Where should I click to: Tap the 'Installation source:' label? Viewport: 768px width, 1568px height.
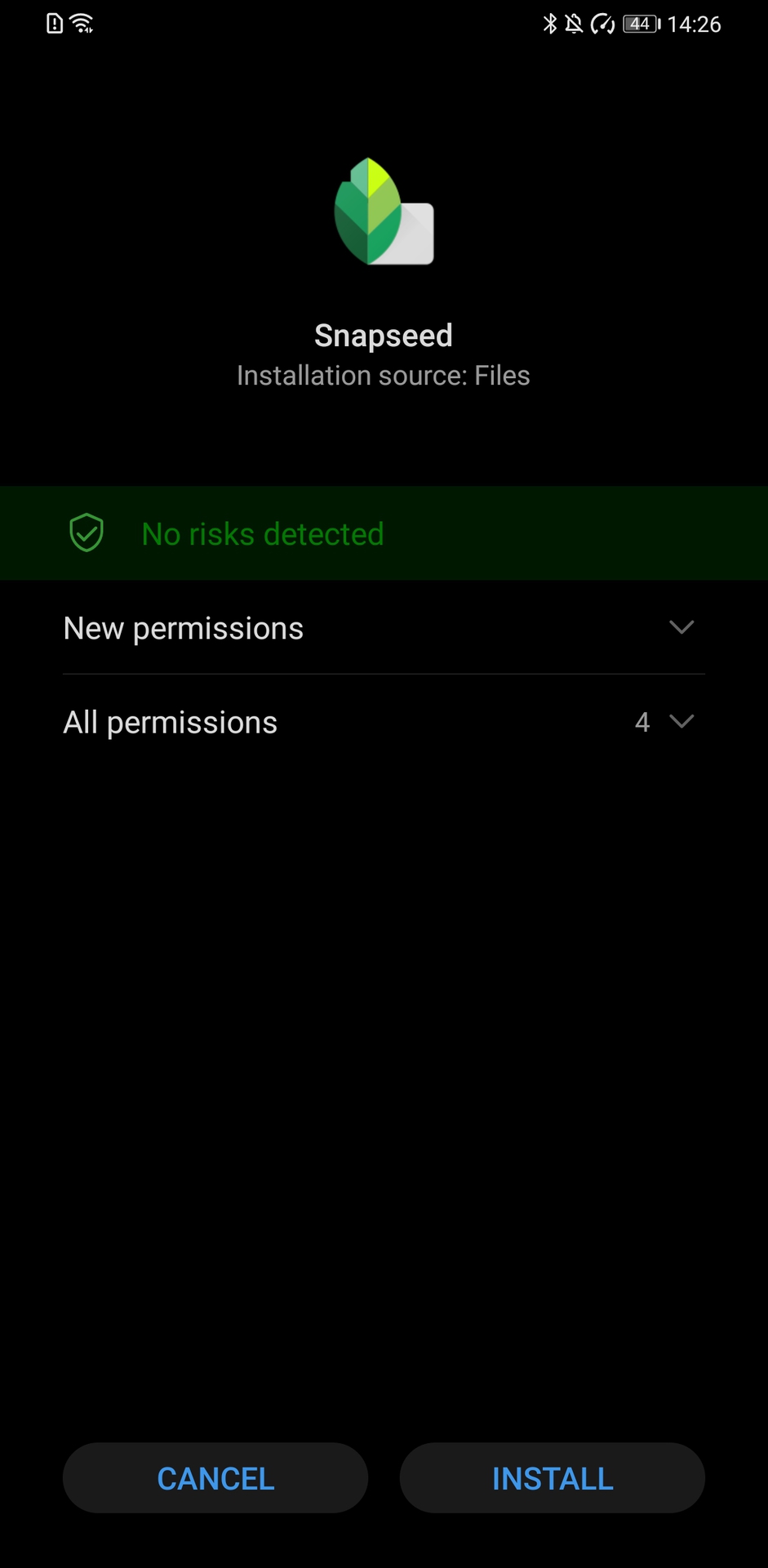point(352,376)
